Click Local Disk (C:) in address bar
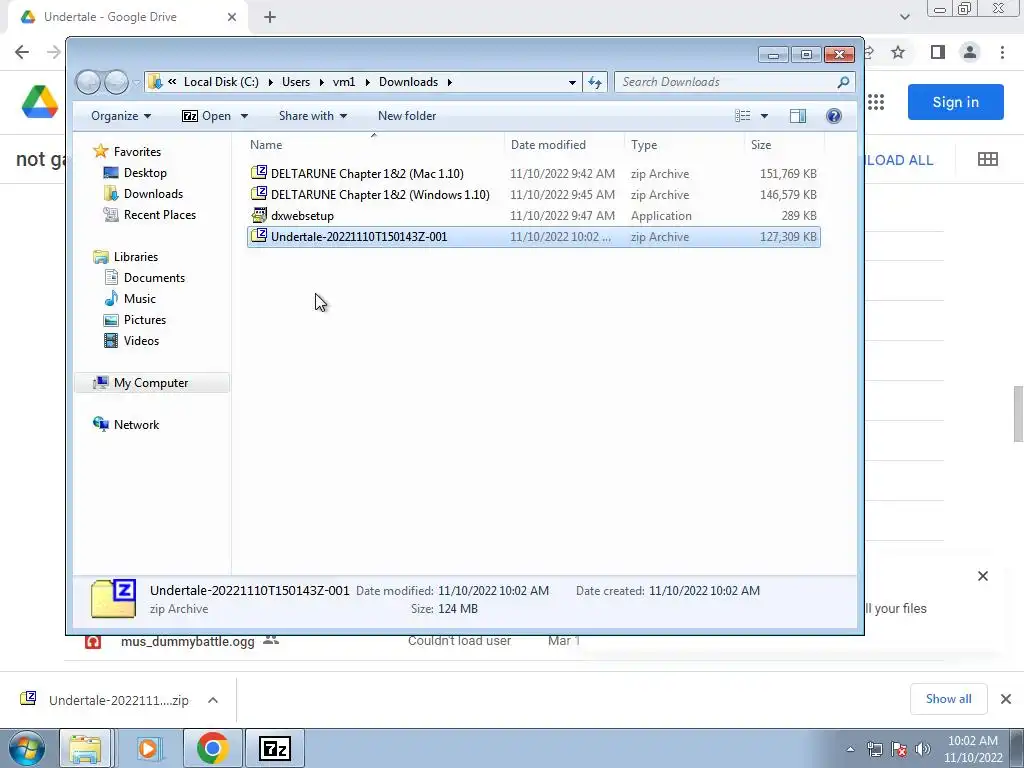 point(221,82)
